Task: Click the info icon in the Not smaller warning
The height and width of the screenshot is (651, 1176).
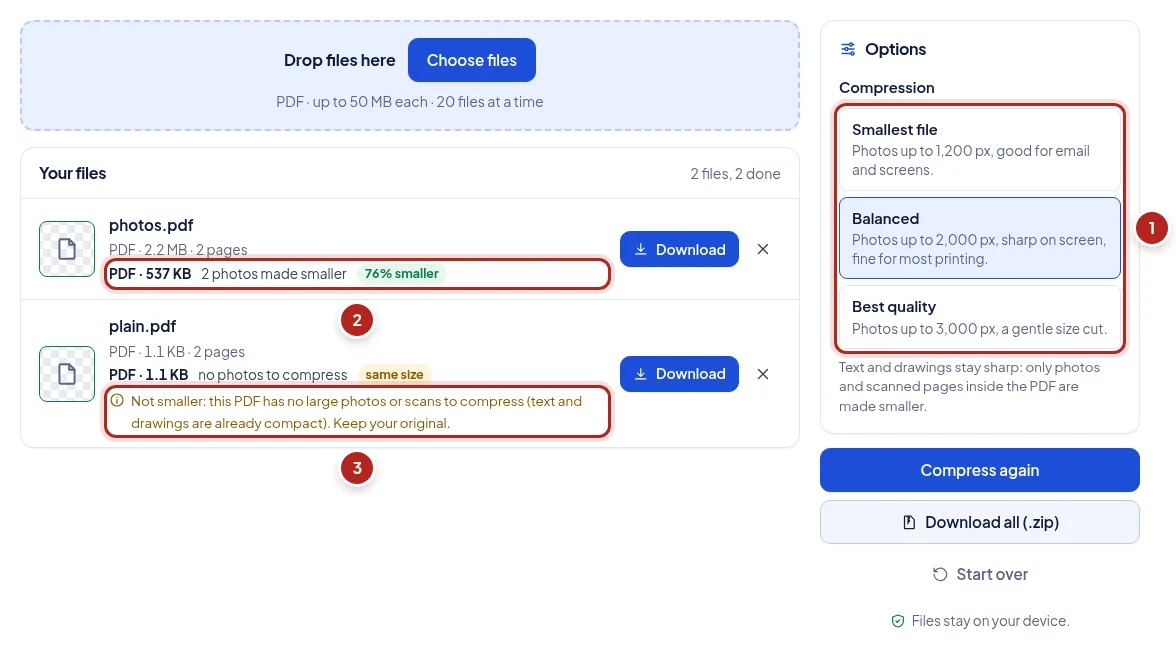Action: [x=117, y=401]
